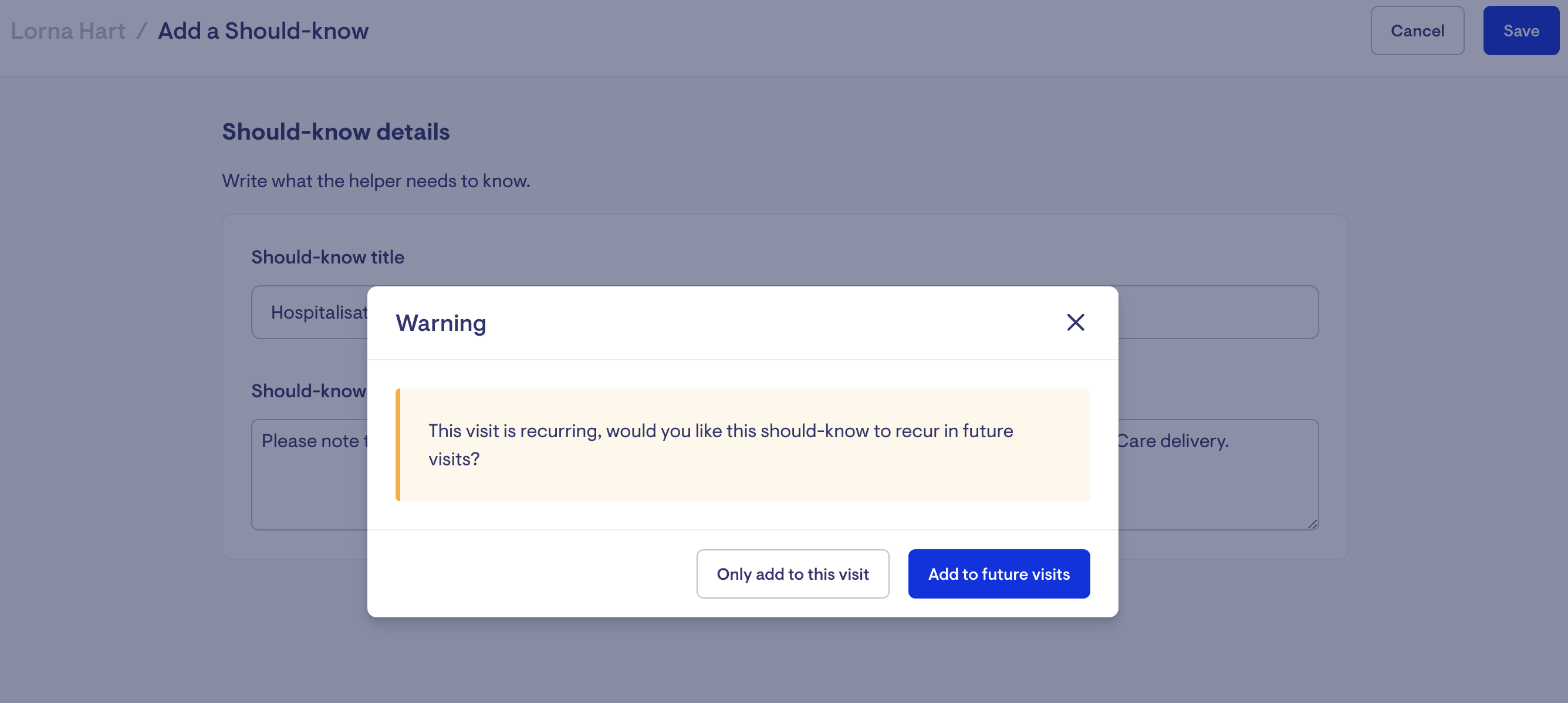Click the 'Should-know details' section heading

tap(336, 131)
